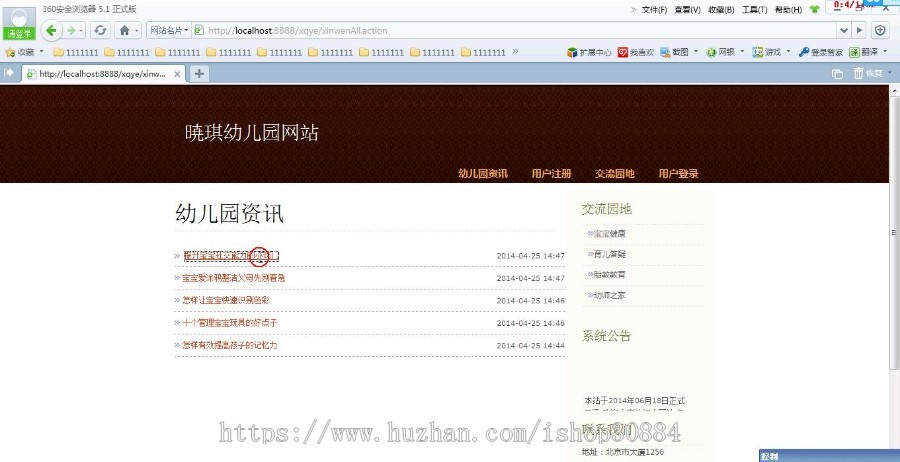Screen dimensions: 900x462
Task: Open the 收藏(B) menu
Action: tap(721, 10)
